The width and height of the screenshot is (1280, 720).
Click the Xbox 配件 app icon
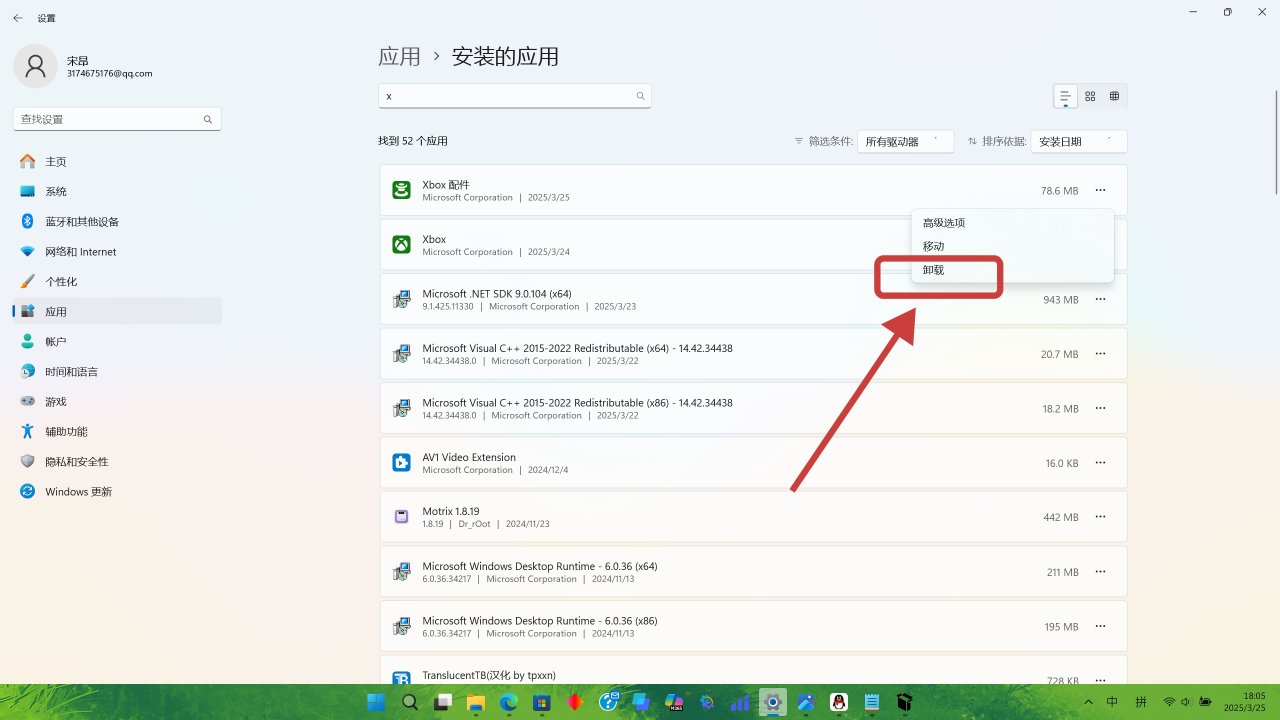point(401,190)
